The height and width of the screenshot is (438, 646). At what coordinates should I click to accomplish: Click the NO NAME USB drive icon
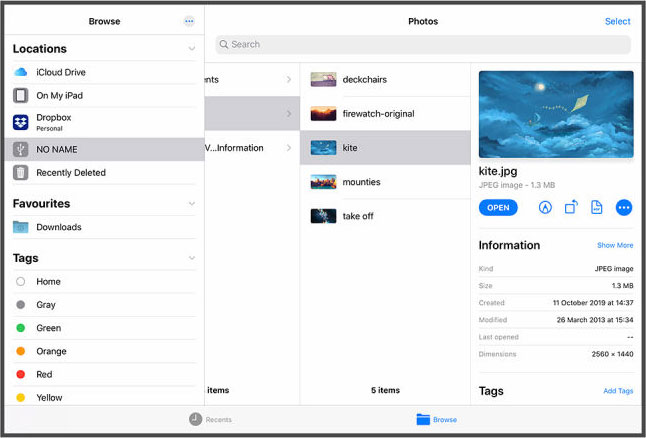(x=21, y=149)
